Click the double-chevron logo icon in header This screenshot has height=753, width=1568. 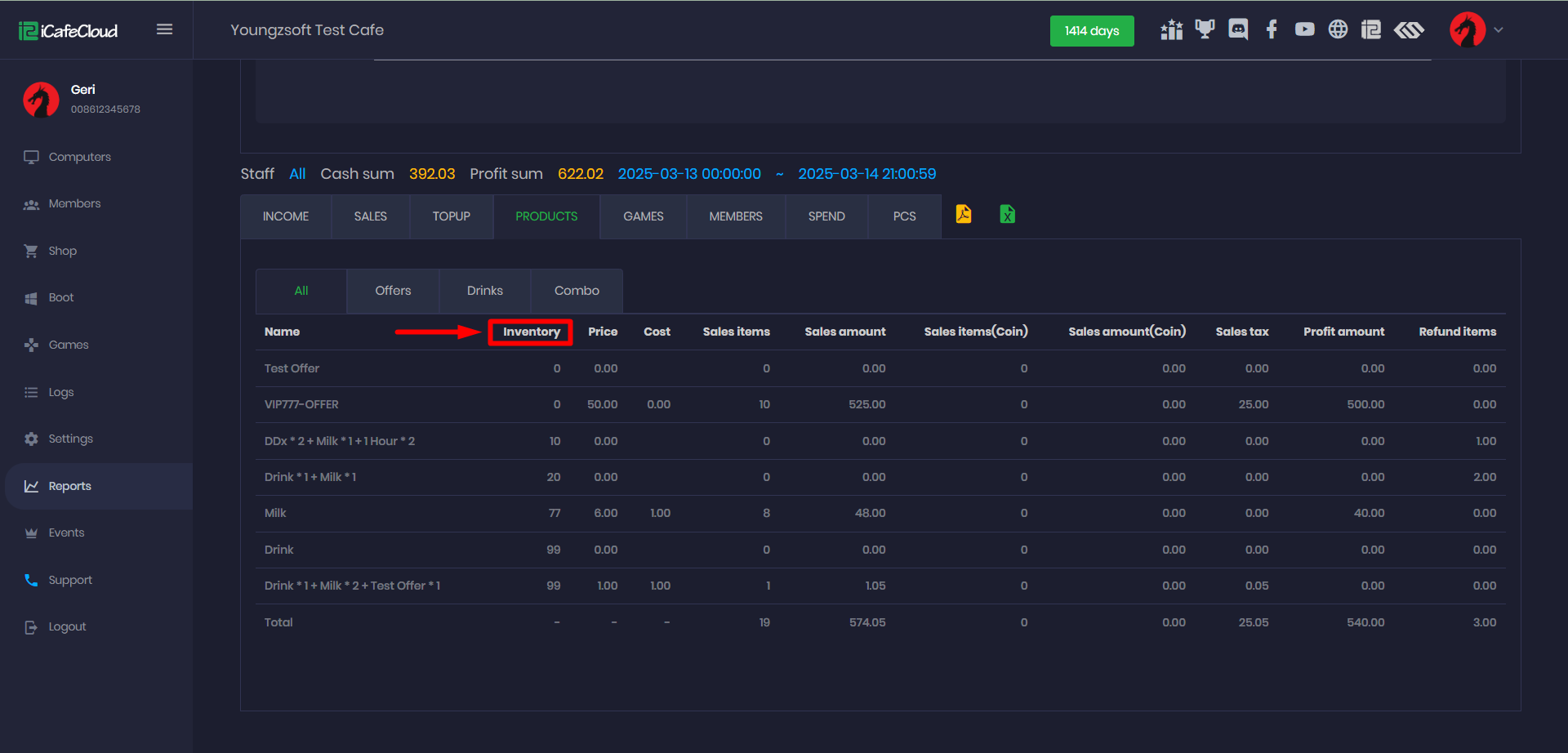pyautogui.click(x=1409, y=30)
